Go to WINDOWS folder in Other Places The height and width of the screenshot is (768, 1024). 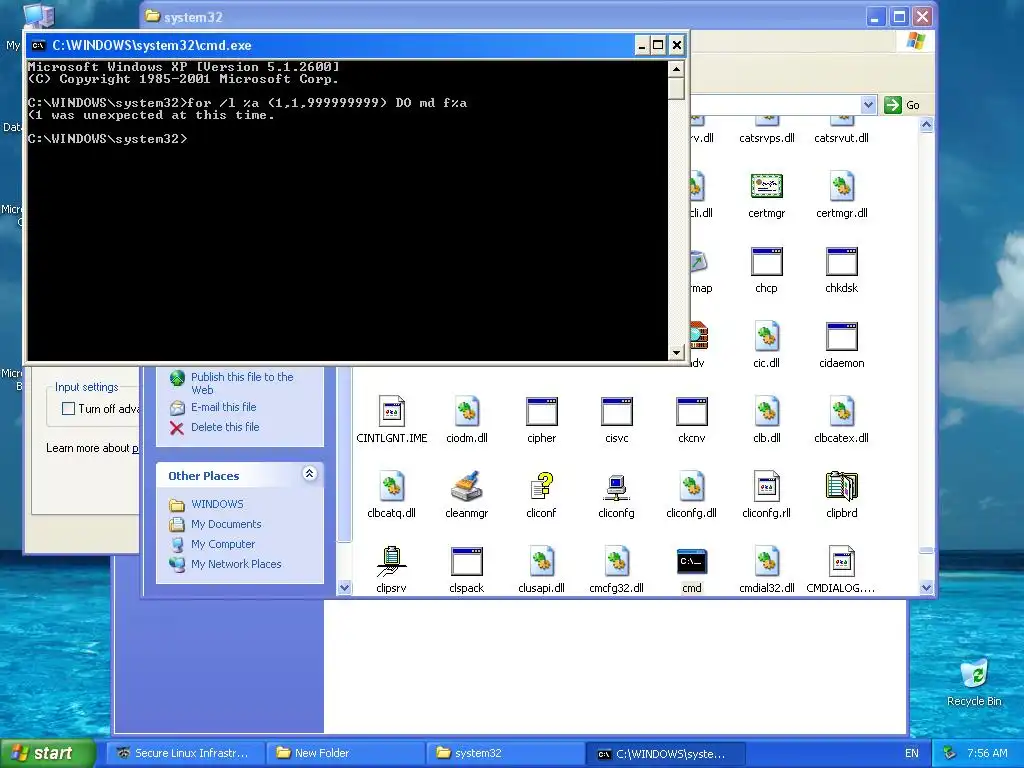217,504
